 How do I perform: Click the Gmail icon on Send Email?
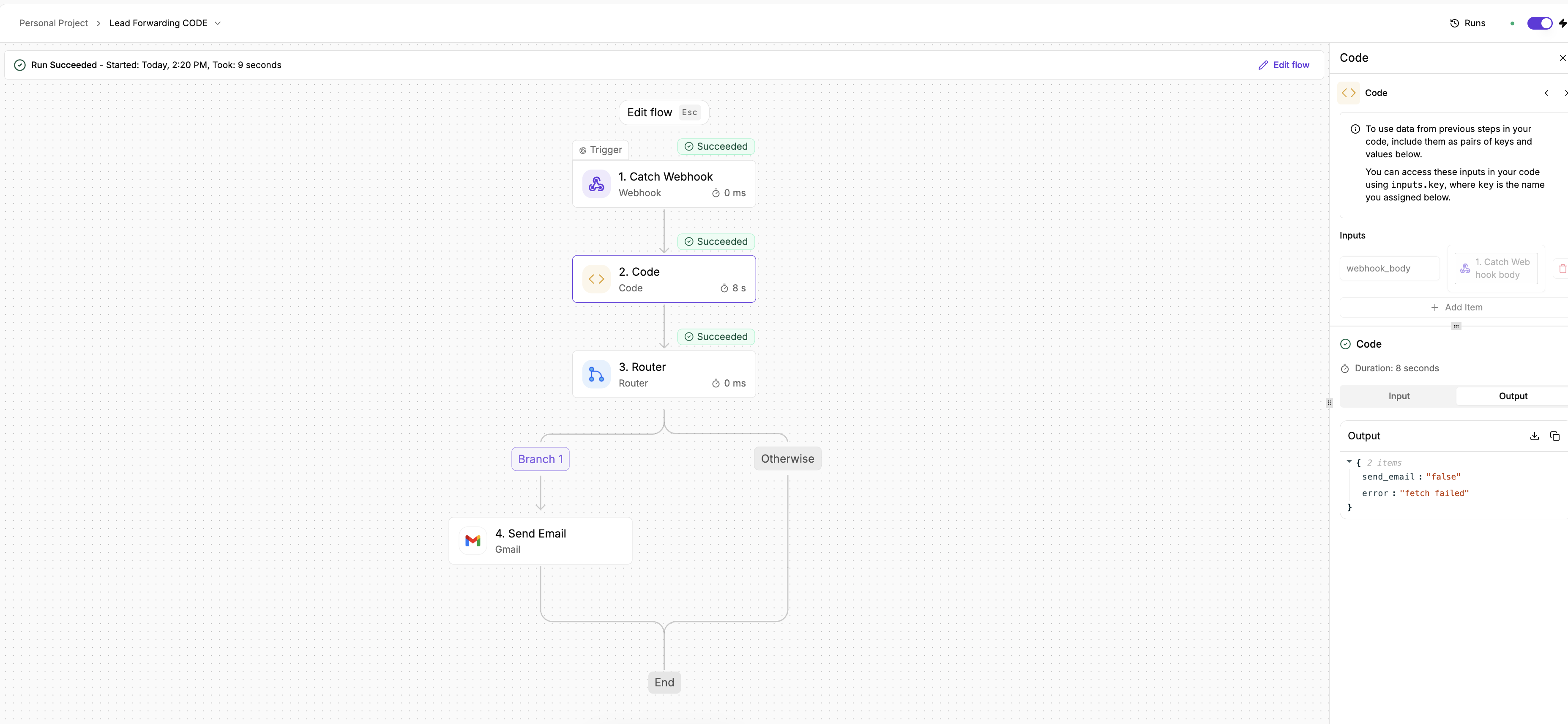pyautogui.click(x=473, y=541)
